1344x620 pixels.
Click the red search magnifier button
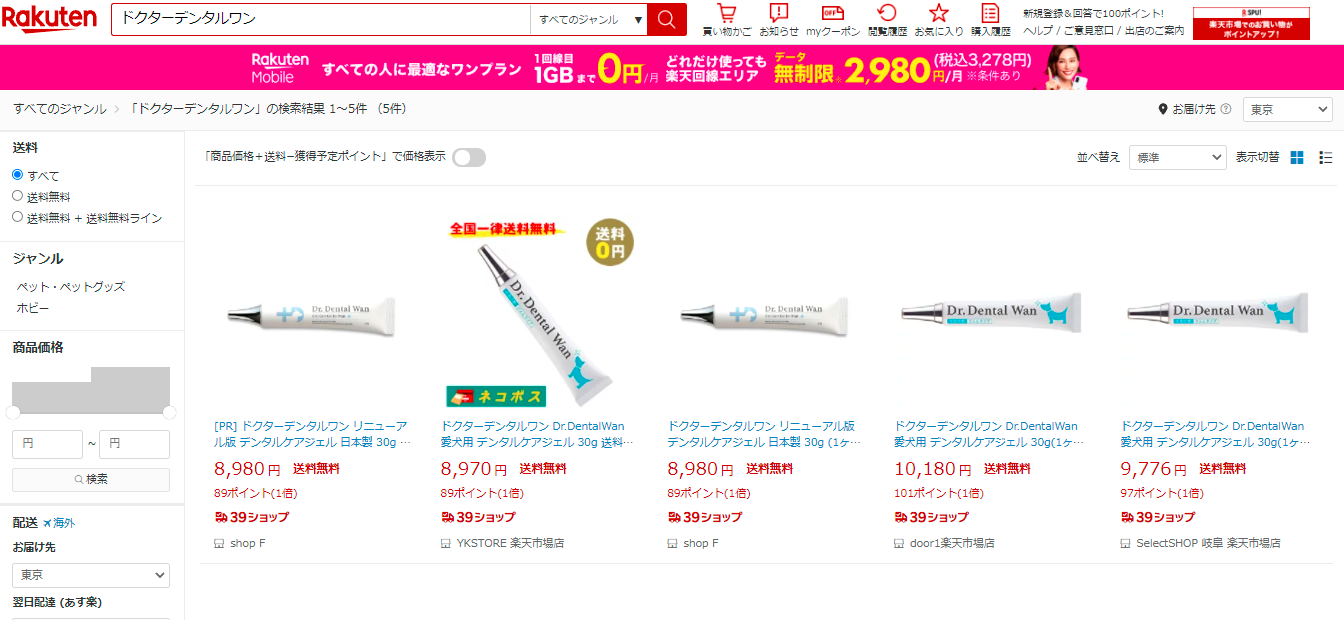[x=667, y=19]
